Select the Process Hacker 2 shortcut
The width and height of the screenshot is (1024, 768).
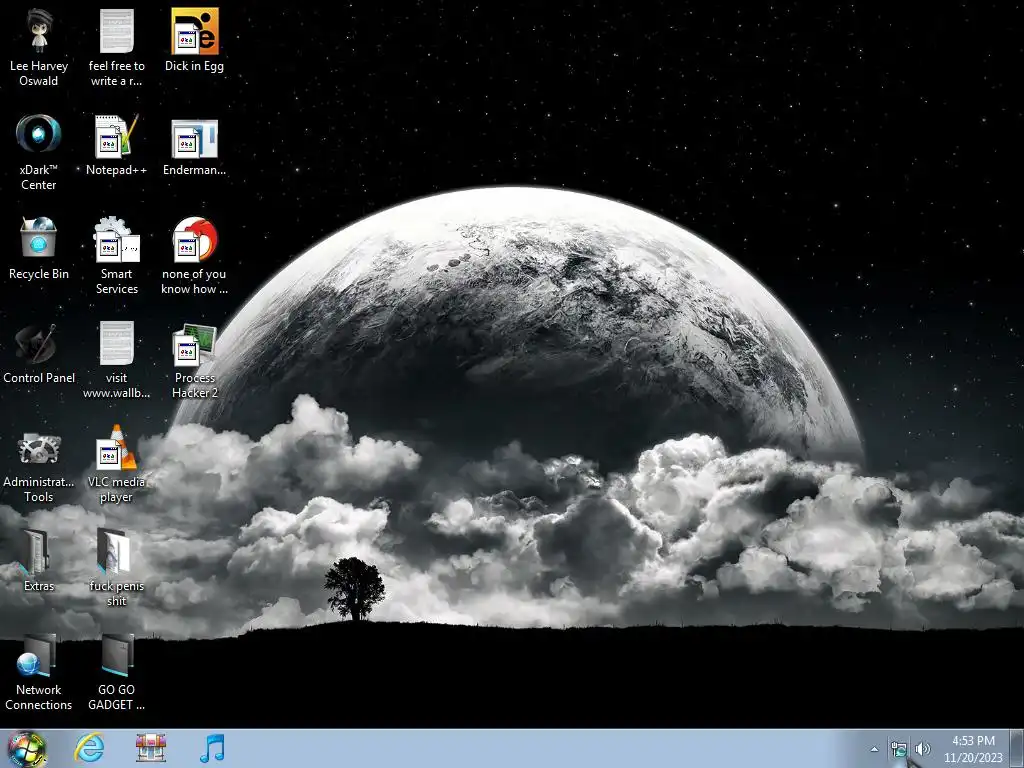195,359
